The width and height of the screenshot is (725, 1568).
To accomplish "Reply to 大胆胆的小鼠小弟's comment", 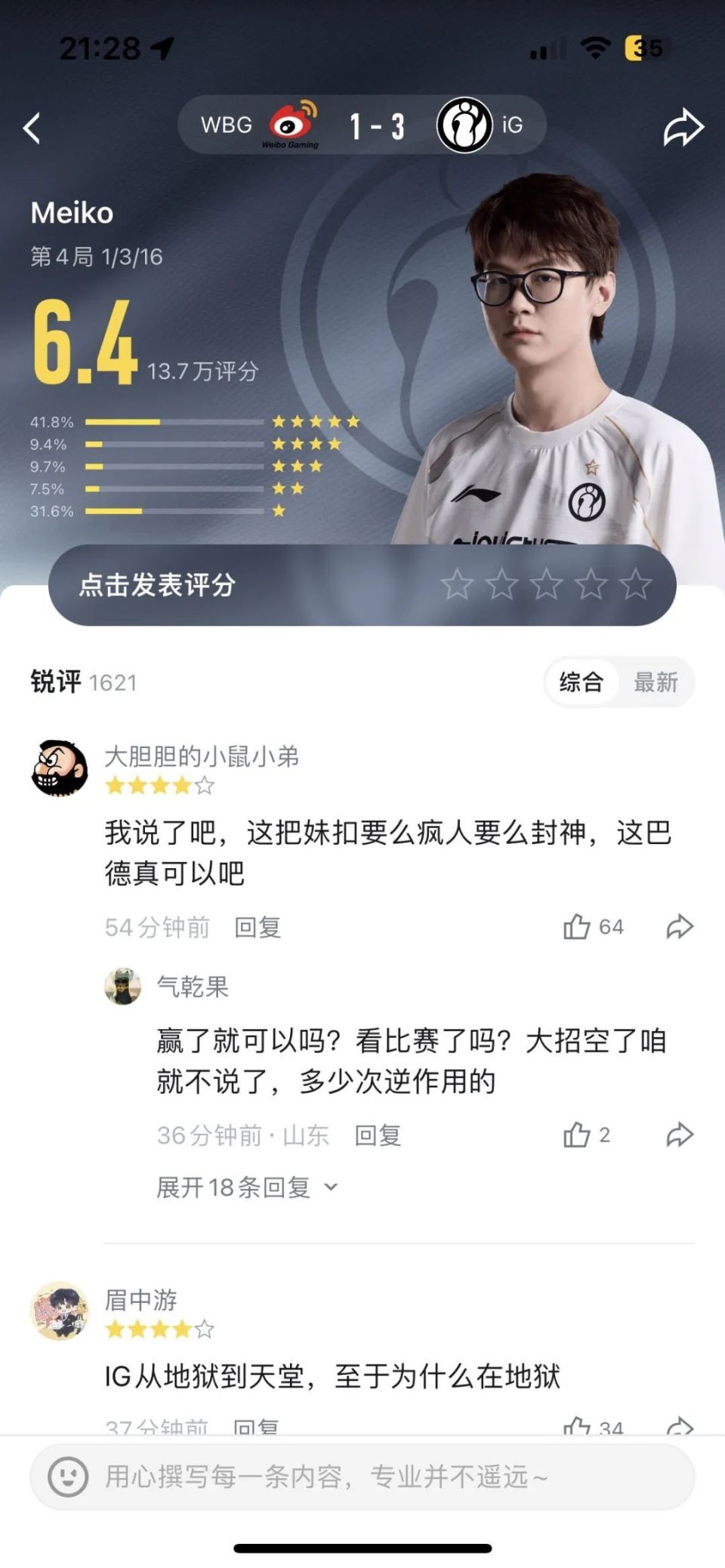I will [x=258, y=927].
